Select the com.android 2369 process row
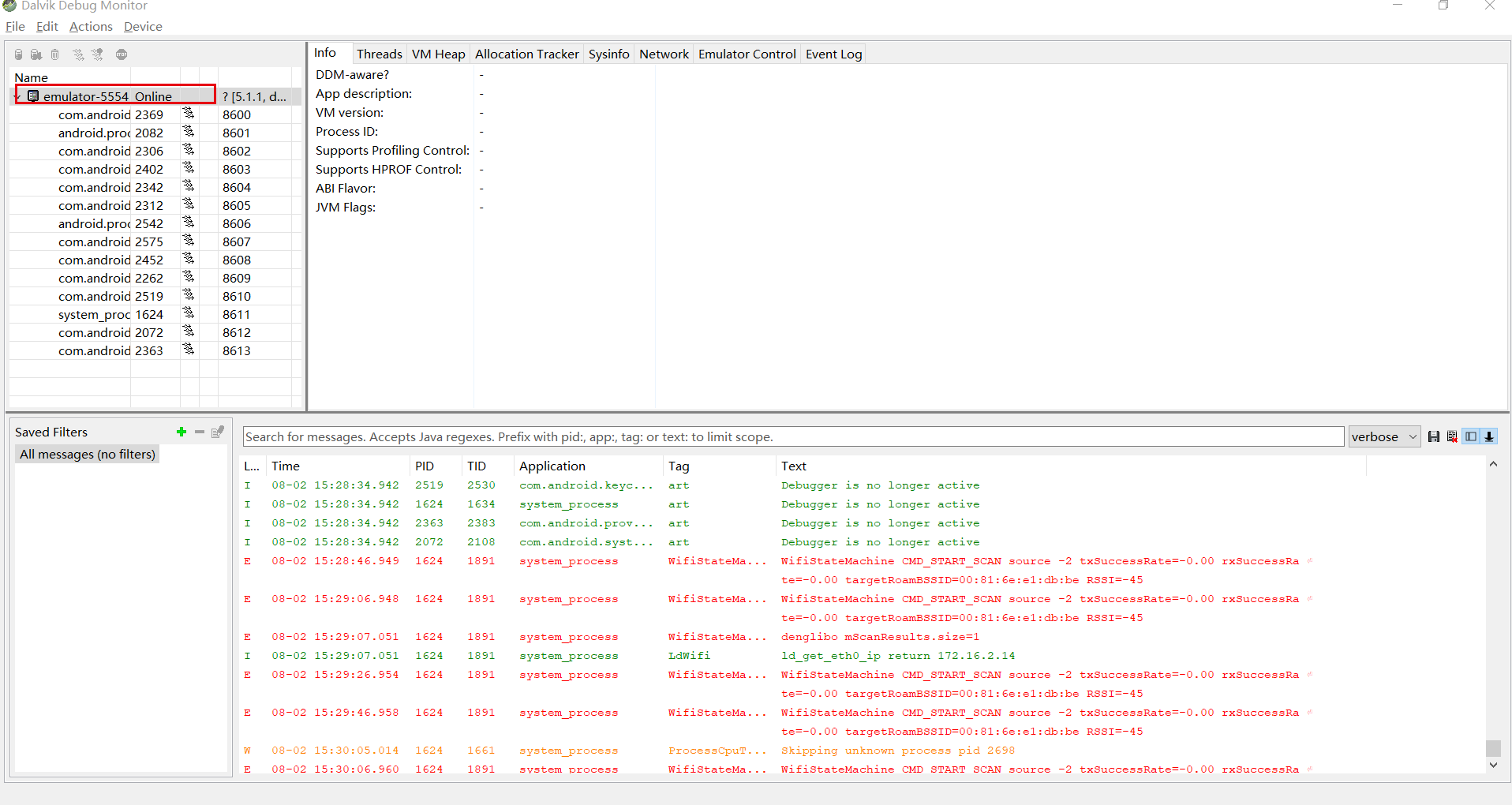This screenshot has height=805, width=1512. point(155,114)
